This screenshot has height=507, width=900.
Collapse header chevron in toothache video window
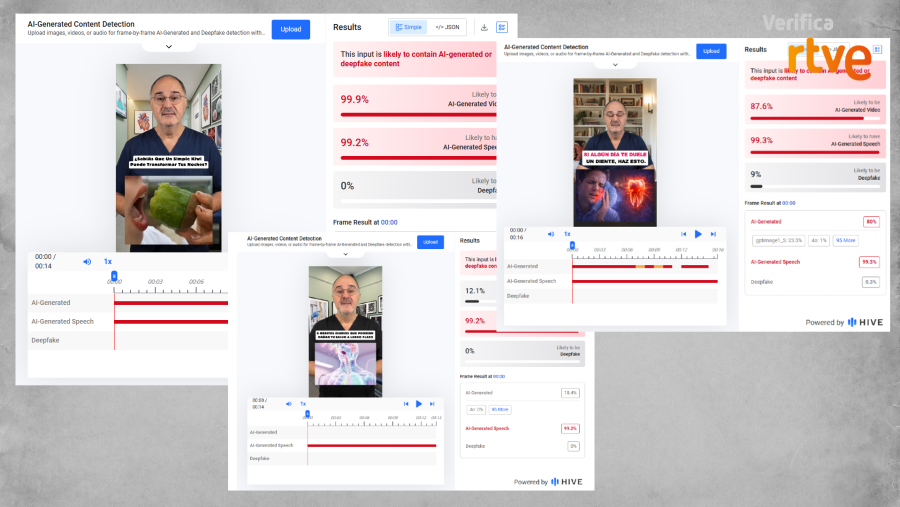coord(615,65)
